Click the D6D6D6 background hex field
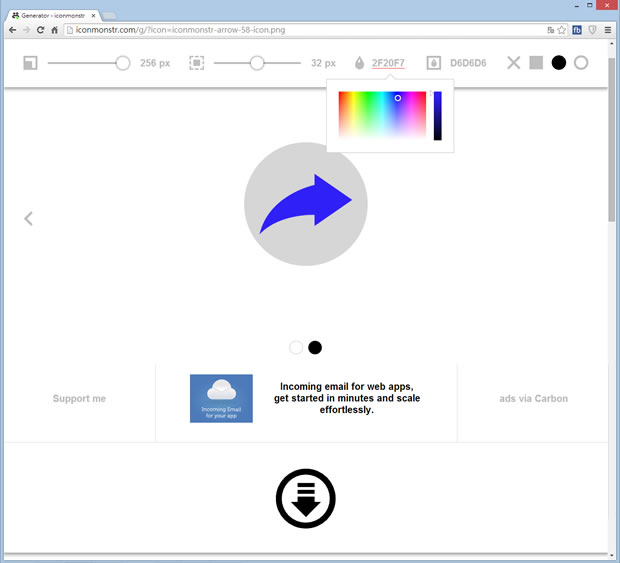The width and height of the screenshot is (620, 563). pyautogui.click(x=468, y=63)
